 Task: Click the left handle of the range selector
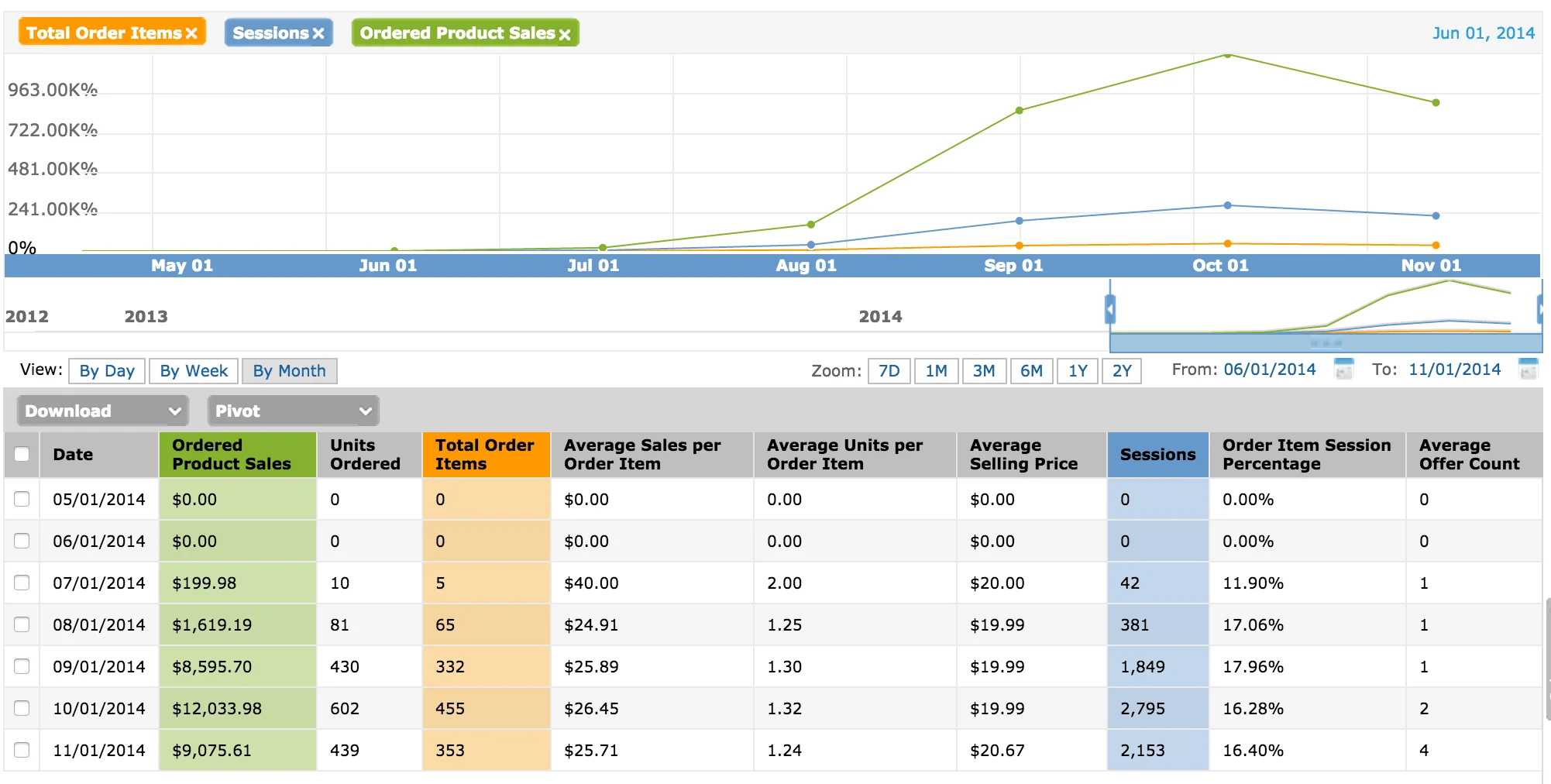click(x=1110, y=310)
